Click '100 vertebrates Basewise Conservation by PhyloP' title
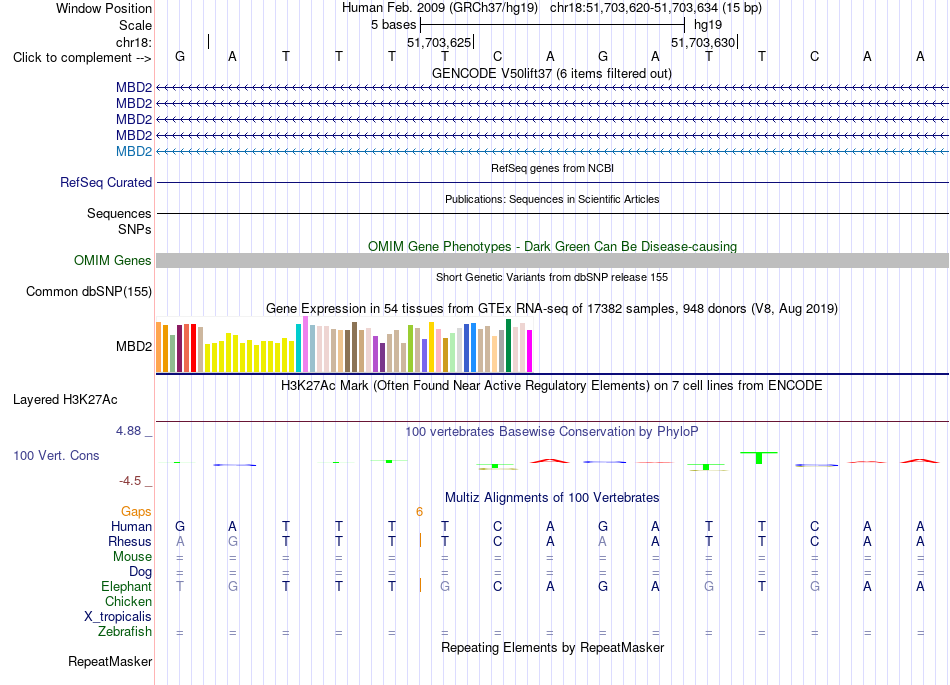This screenshot has height=685, width=950. click(552, 432)
